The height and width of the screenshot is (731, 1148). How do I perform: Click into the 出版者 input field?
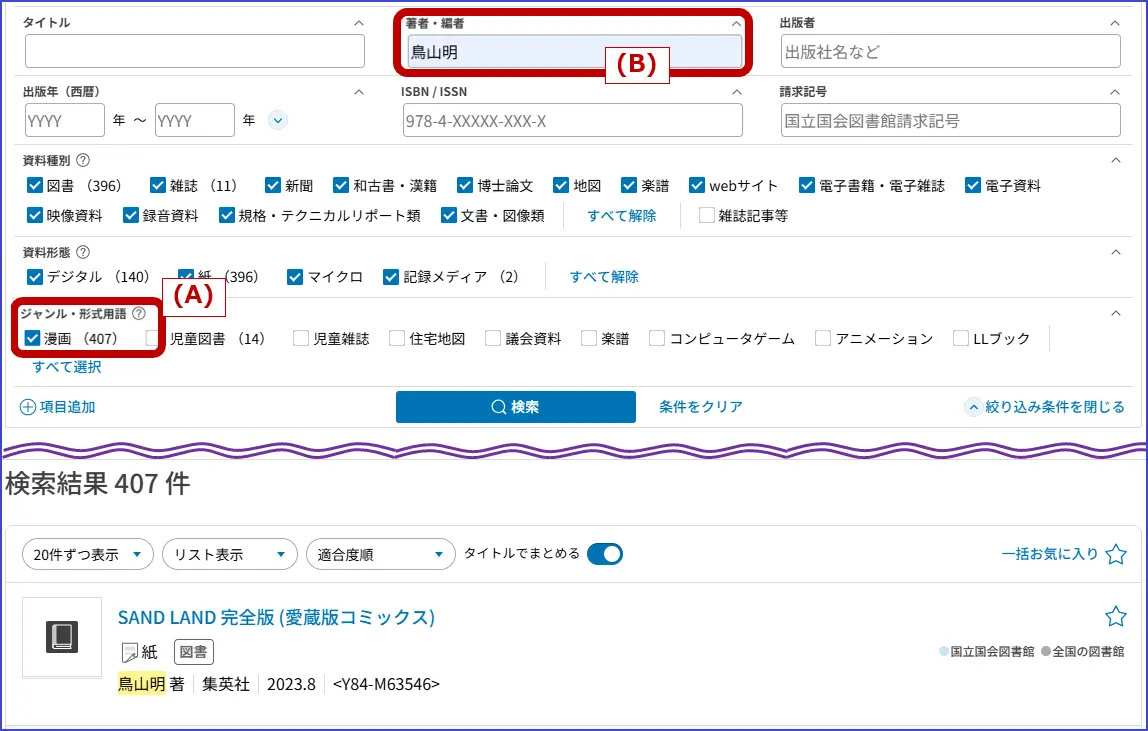[x=950, y=52]
